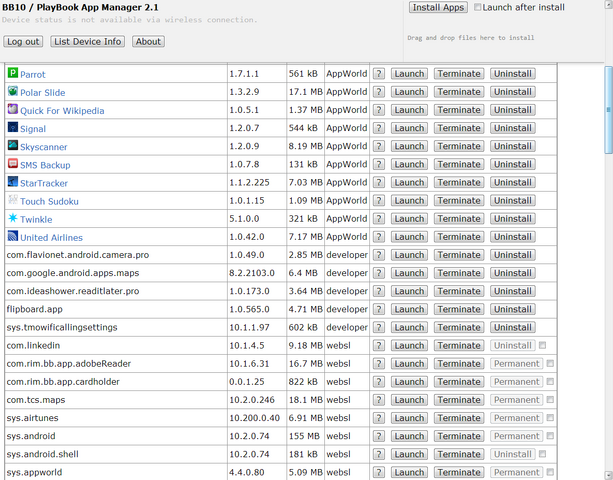613x480 pixels.
Task: Open the question mark info for Signal
Action: pyautogui.click(x=378, y=128)
